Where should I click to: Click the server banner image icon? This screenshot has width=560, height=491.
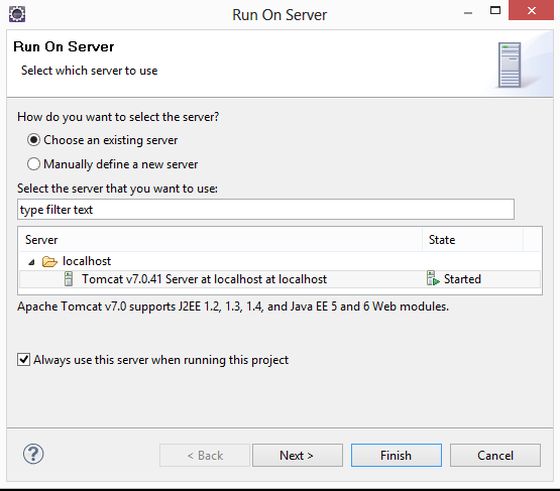point(510,65)
